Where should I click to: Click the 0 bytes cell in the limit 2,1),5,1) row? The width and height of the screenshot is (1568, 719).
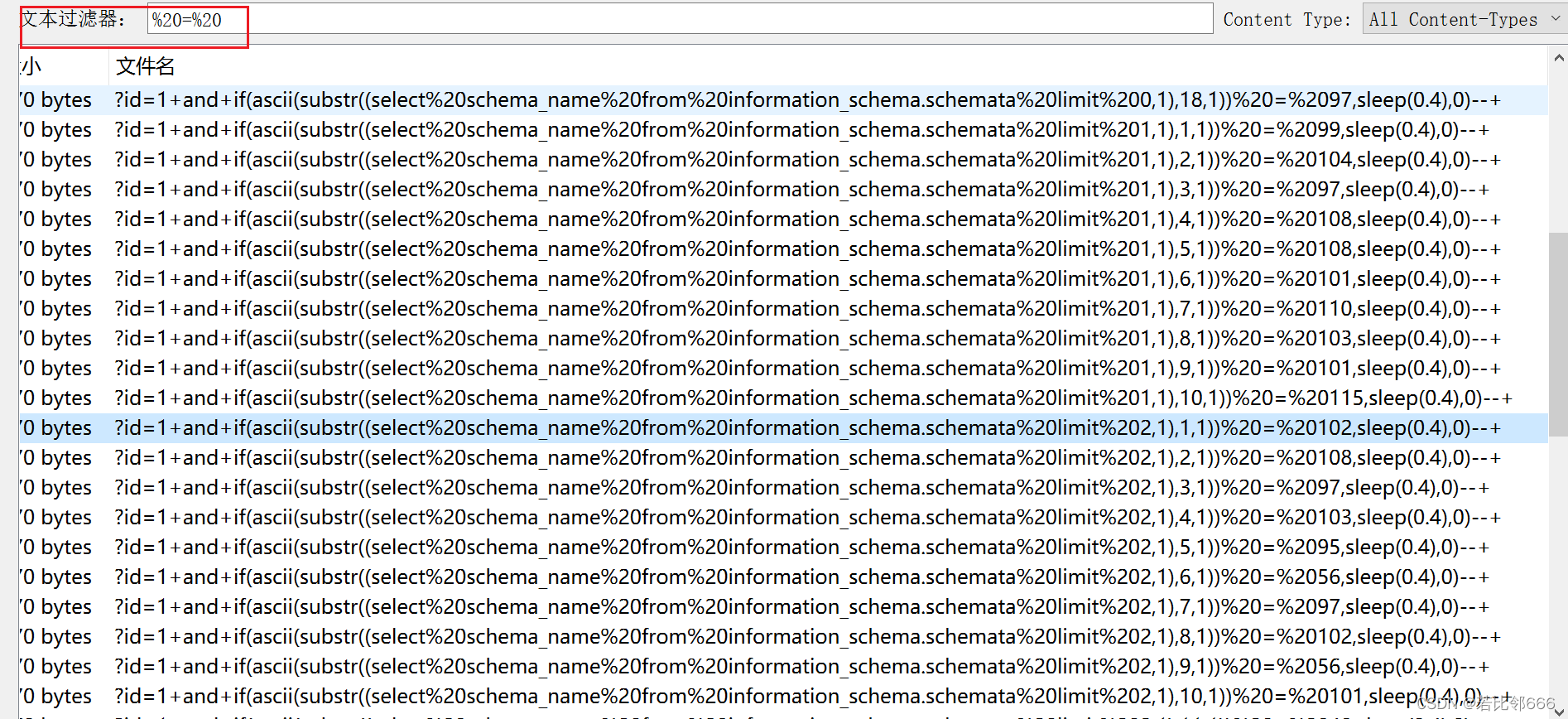pyautogui.click(x=56, y=548)
